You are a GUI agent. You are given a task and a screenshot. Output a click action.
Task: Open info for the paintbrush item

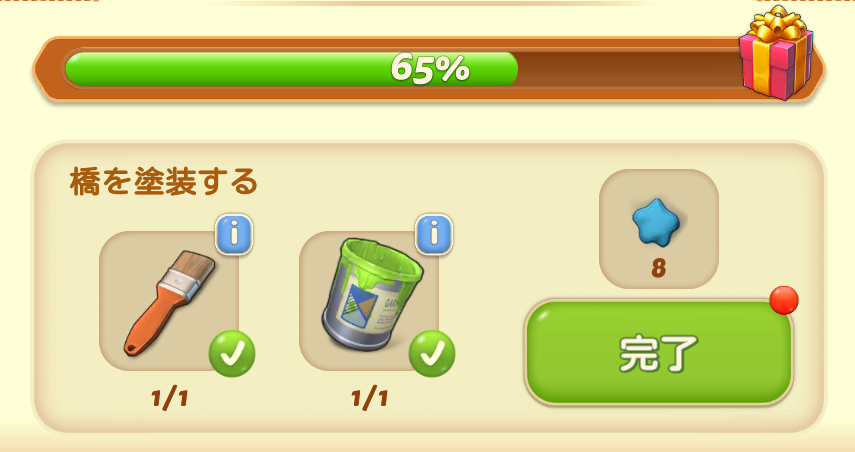pos(234,234)
